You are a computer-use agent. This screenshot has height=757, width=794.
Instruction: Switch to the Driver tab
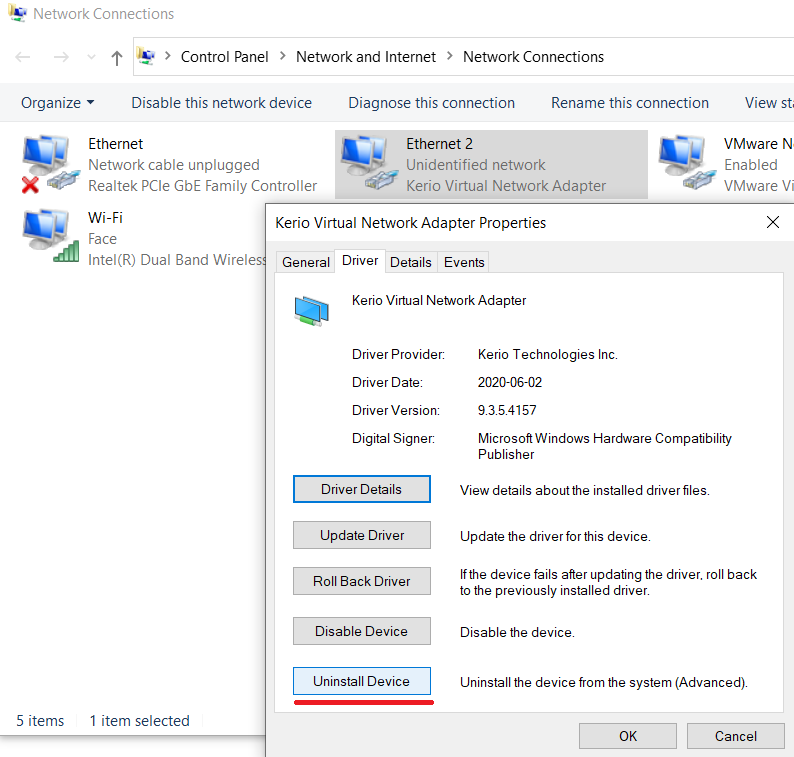point(360,261)
